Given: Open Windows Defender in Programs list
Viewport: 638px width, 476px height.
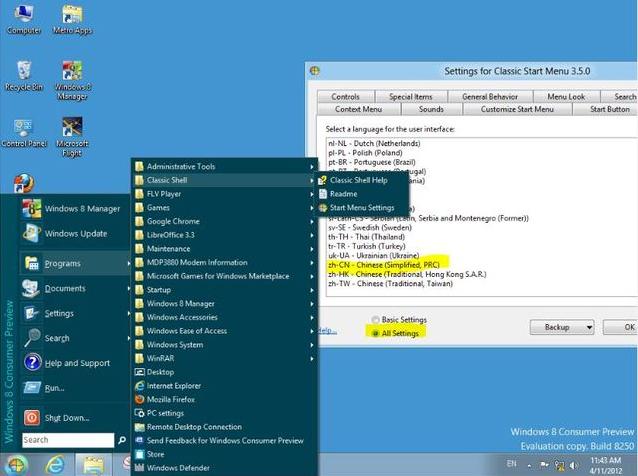Looking at the screenshot, I should click(x=178, y=468).
